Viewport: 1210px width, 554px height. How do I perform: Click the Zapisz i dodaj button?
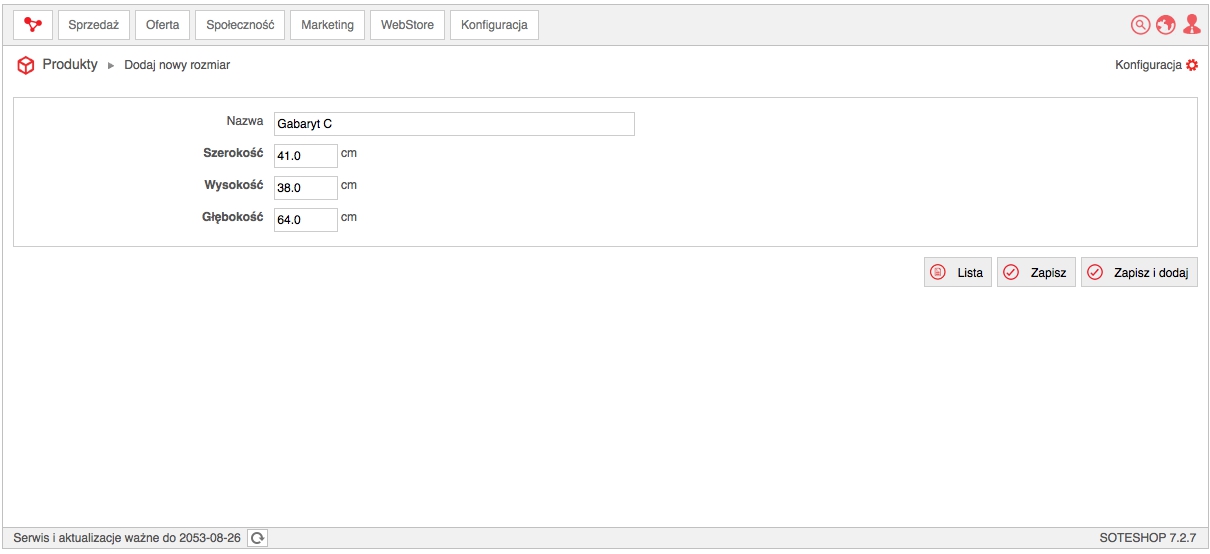coord(1139,272)
